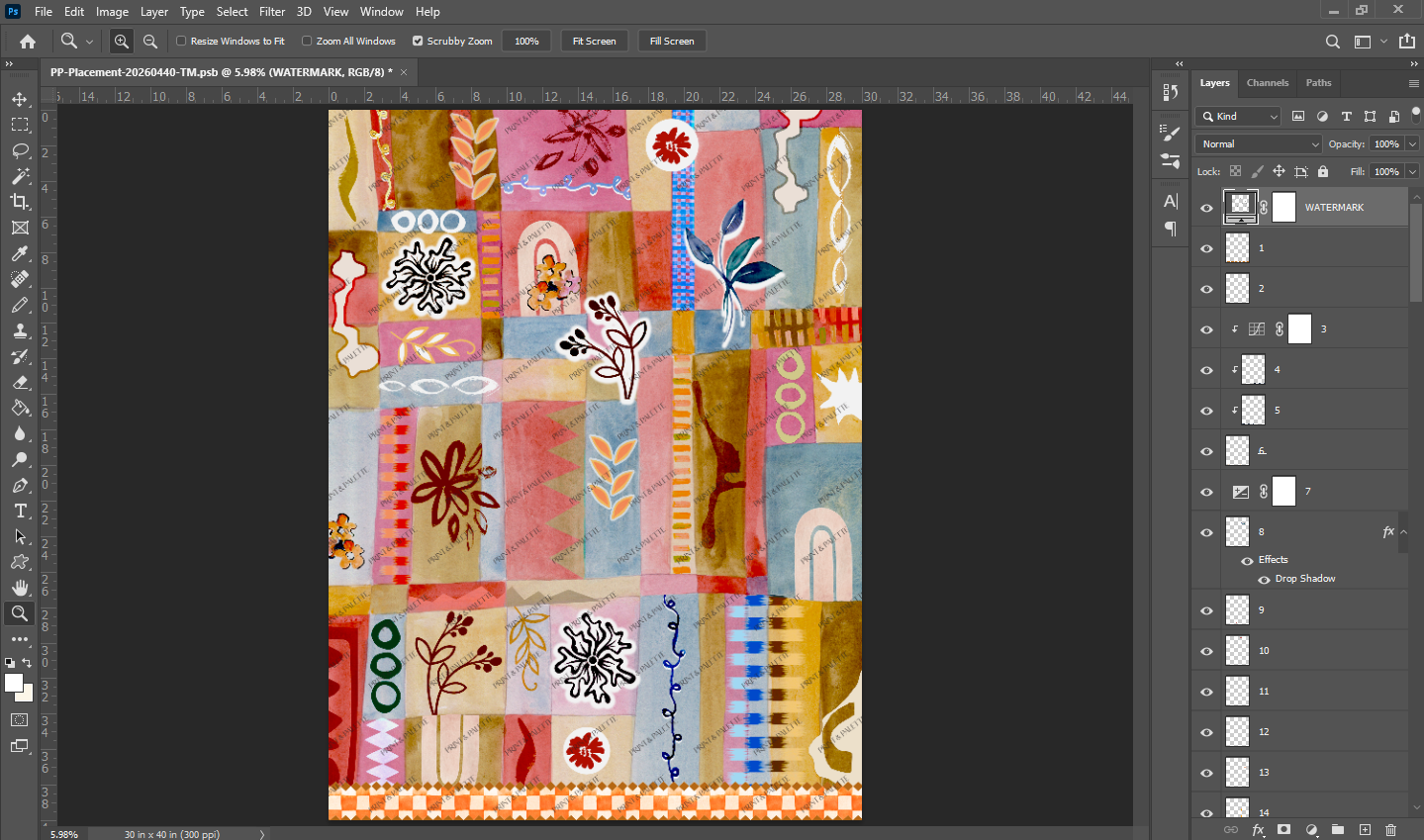
Task: Open the Filter menu
Action: pyautogui.click(x=272, y=12)
